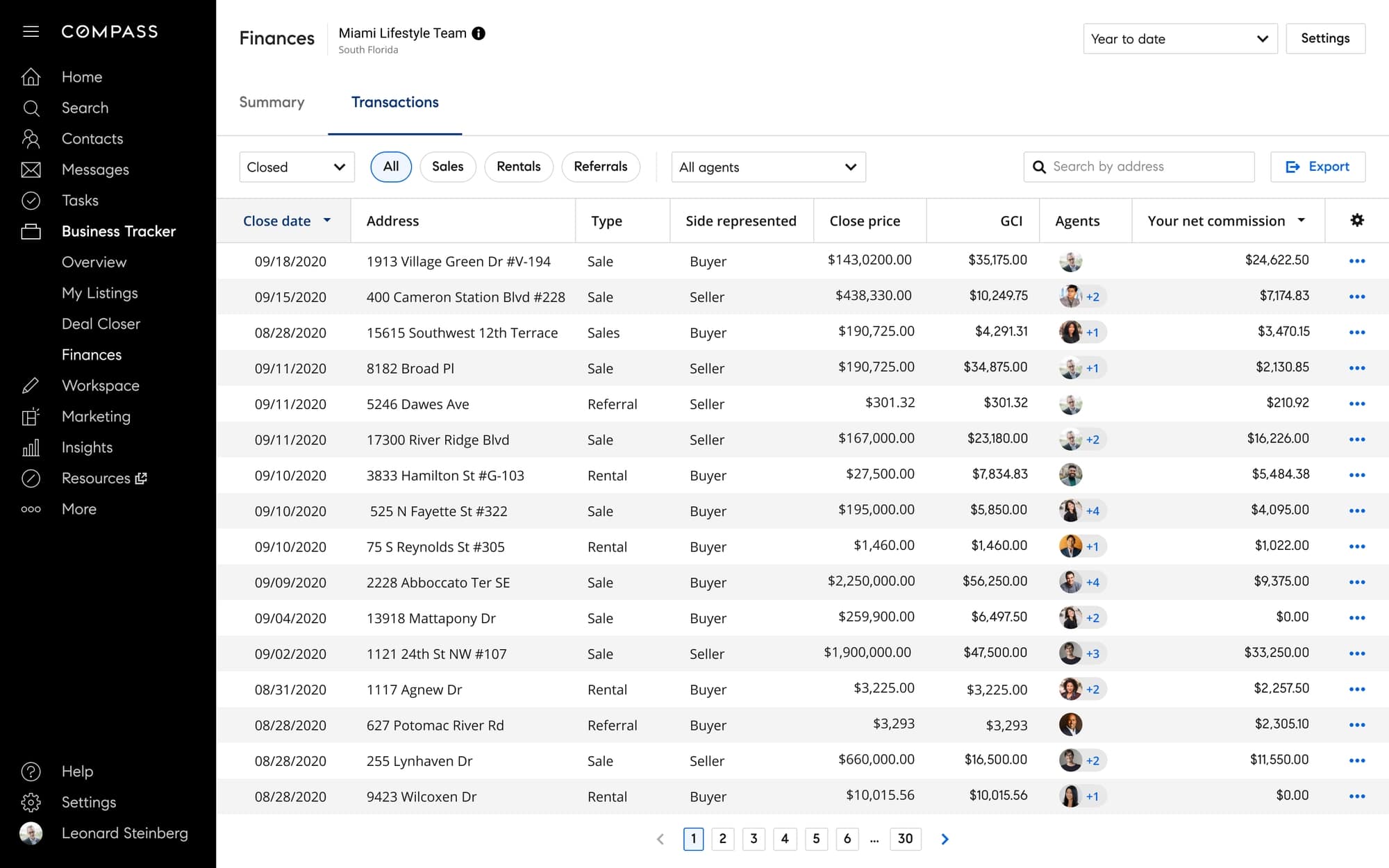The width and height of the screenshot is (1389, 868).
Task: Select the Contacts icon in sidebar
Action: point(31,138)
